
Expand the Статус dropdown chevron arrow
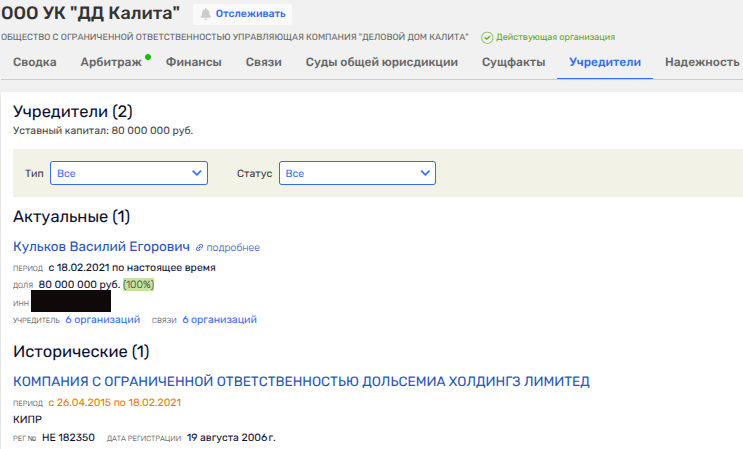(425, 173)
